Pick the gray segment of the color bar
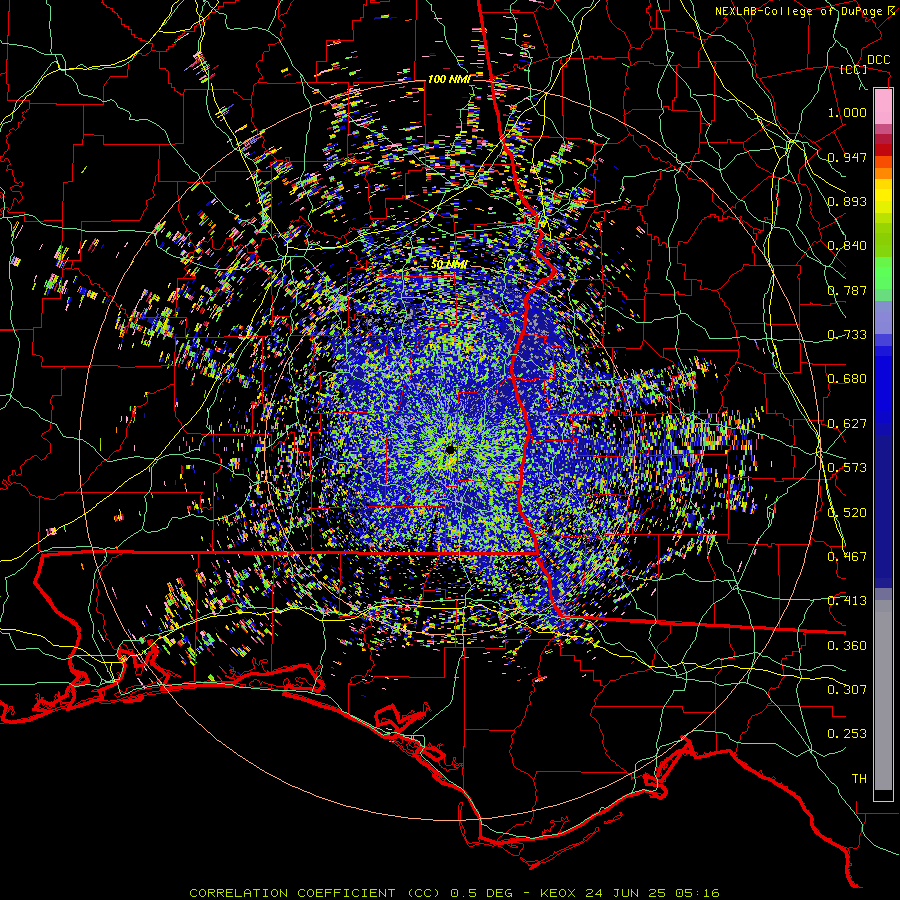 click(x=883, y=695)
